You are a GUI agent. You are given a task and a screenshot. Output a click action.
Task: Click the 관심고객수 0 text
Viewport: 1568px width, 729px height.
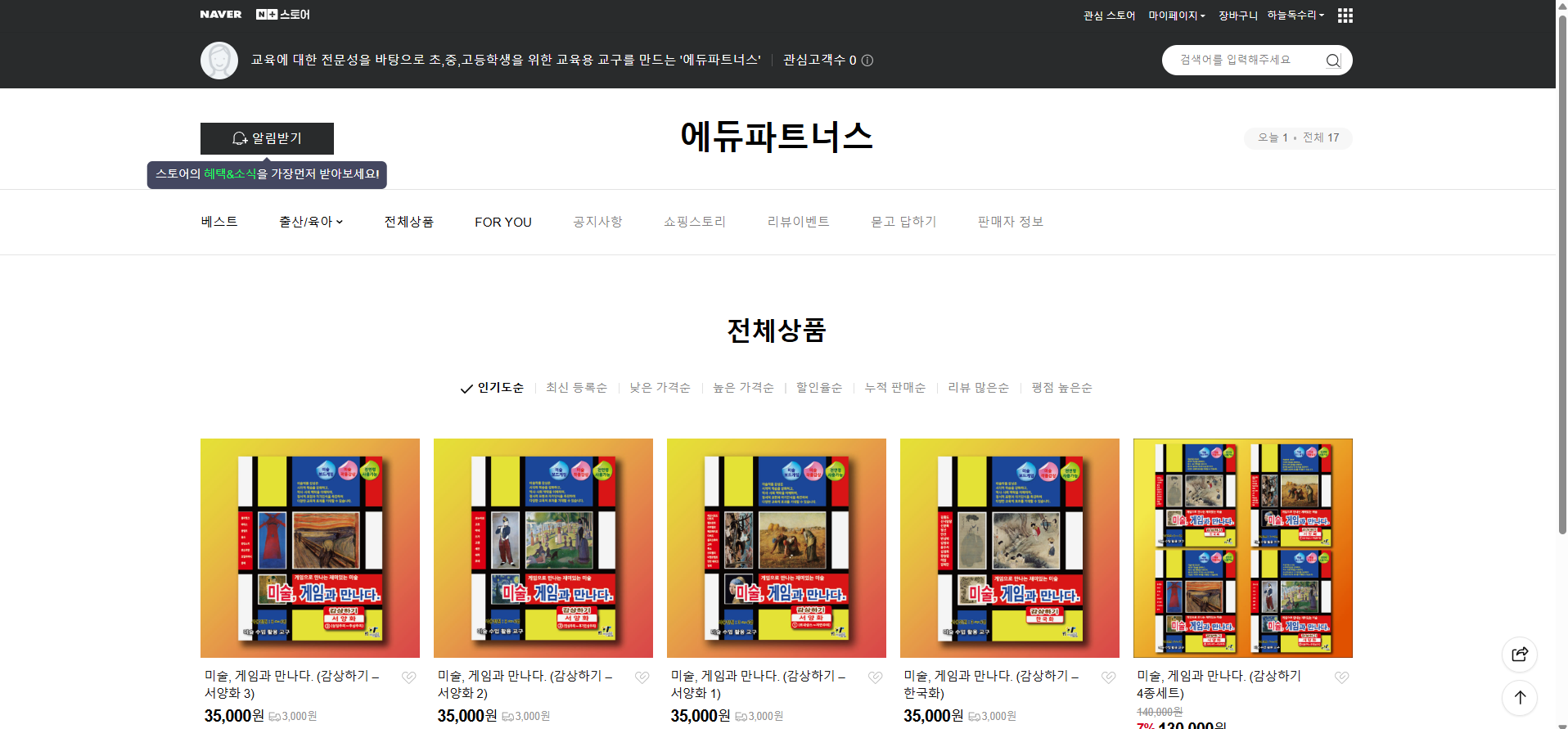tap(820, 61)
